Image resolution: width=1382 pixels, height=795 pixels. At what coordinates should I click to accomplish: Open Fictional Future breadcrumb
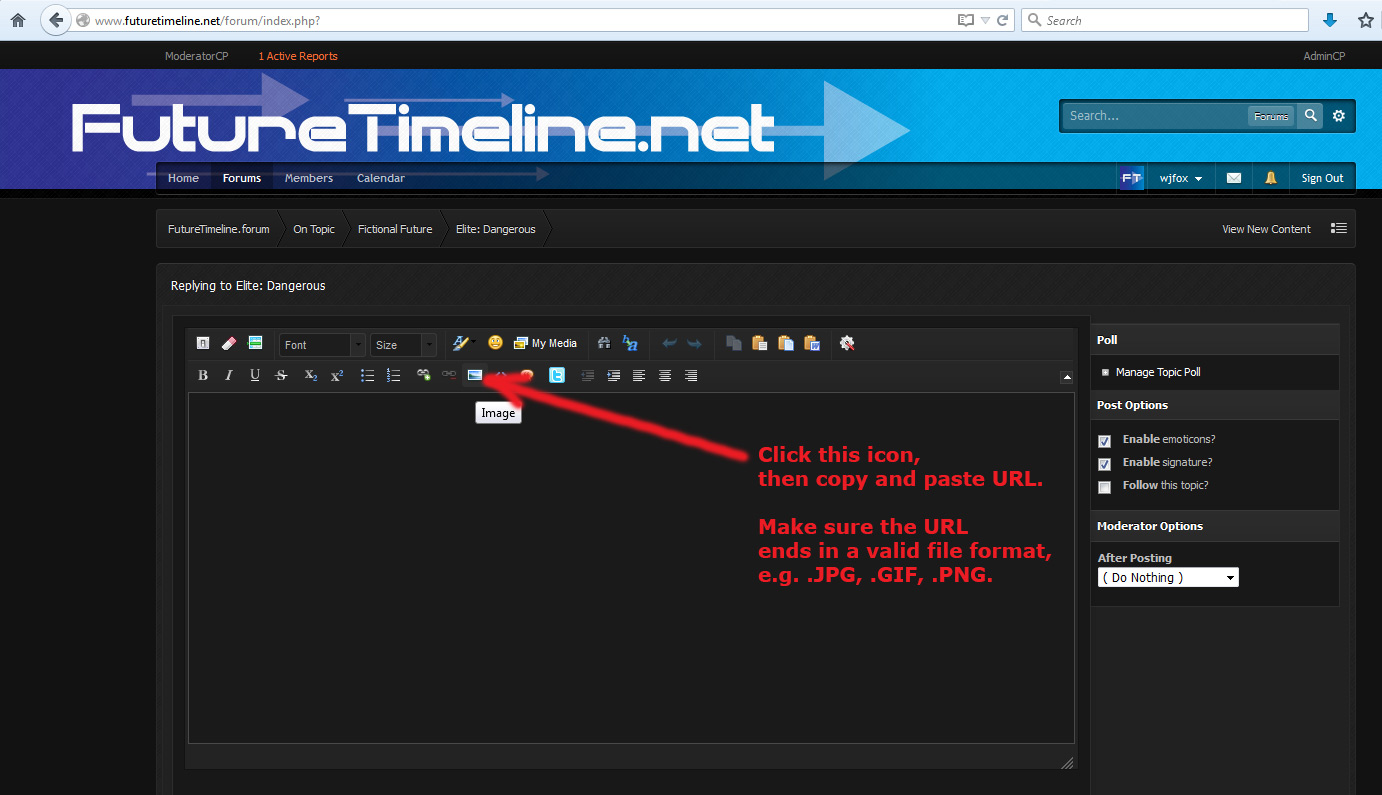[395, 229]
